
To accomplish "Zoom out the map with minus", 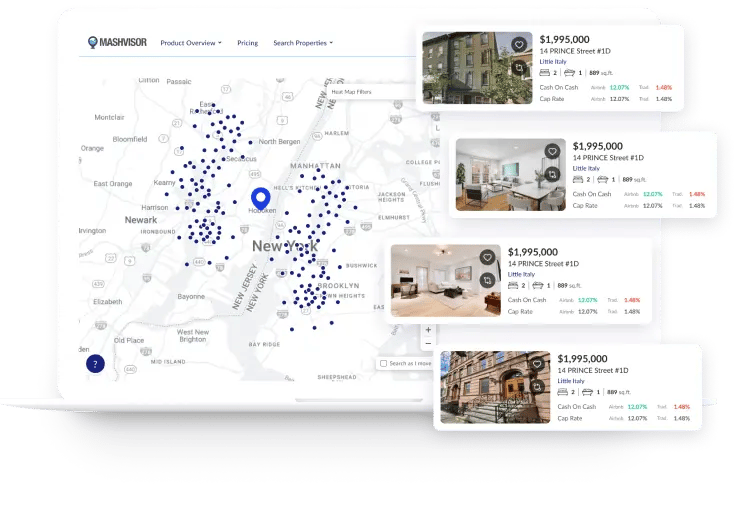I will pos(428,344).
